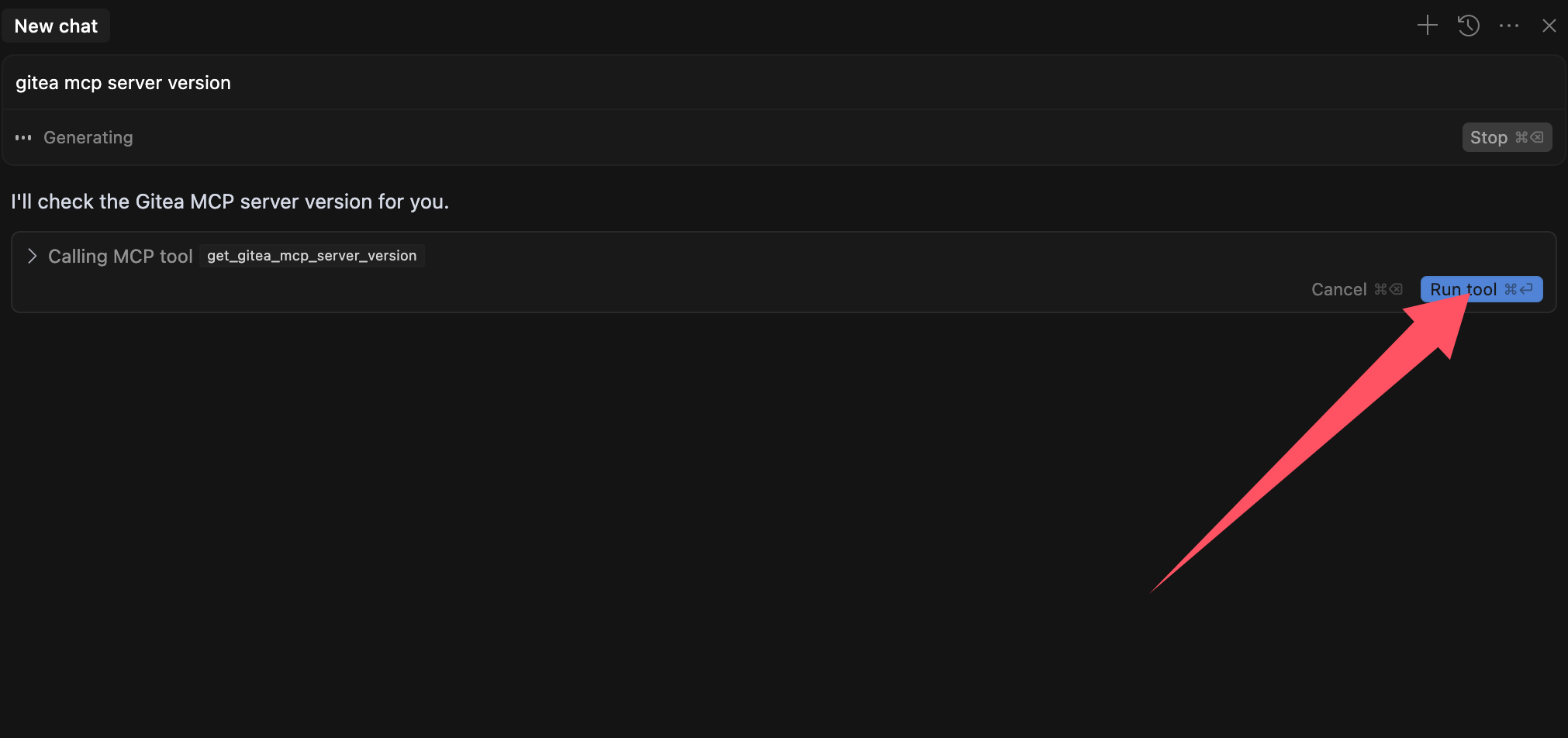1568x738 pixels.
Task: Switch to the New chat tab
Action: 56,26
